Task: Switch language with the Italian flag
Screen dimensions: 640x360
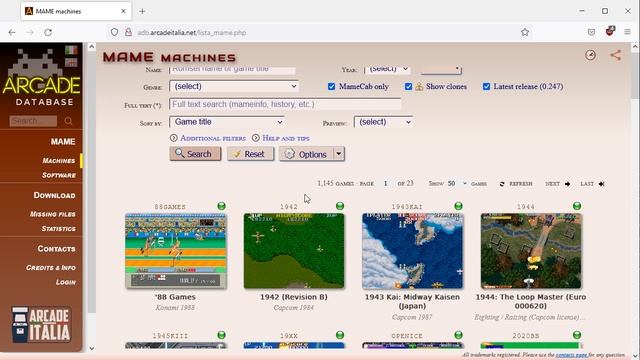Action: point(71,50)
